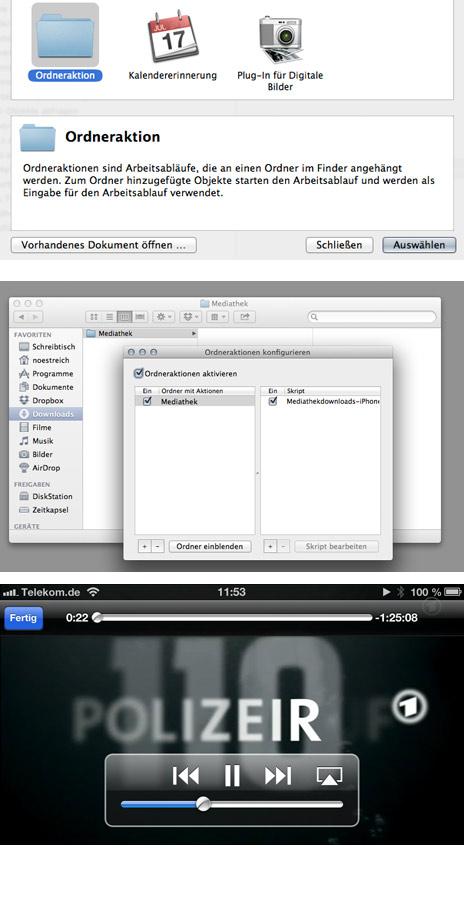Switch Finder to list view
Screen dimensions: 464x900
pos(109,317)
